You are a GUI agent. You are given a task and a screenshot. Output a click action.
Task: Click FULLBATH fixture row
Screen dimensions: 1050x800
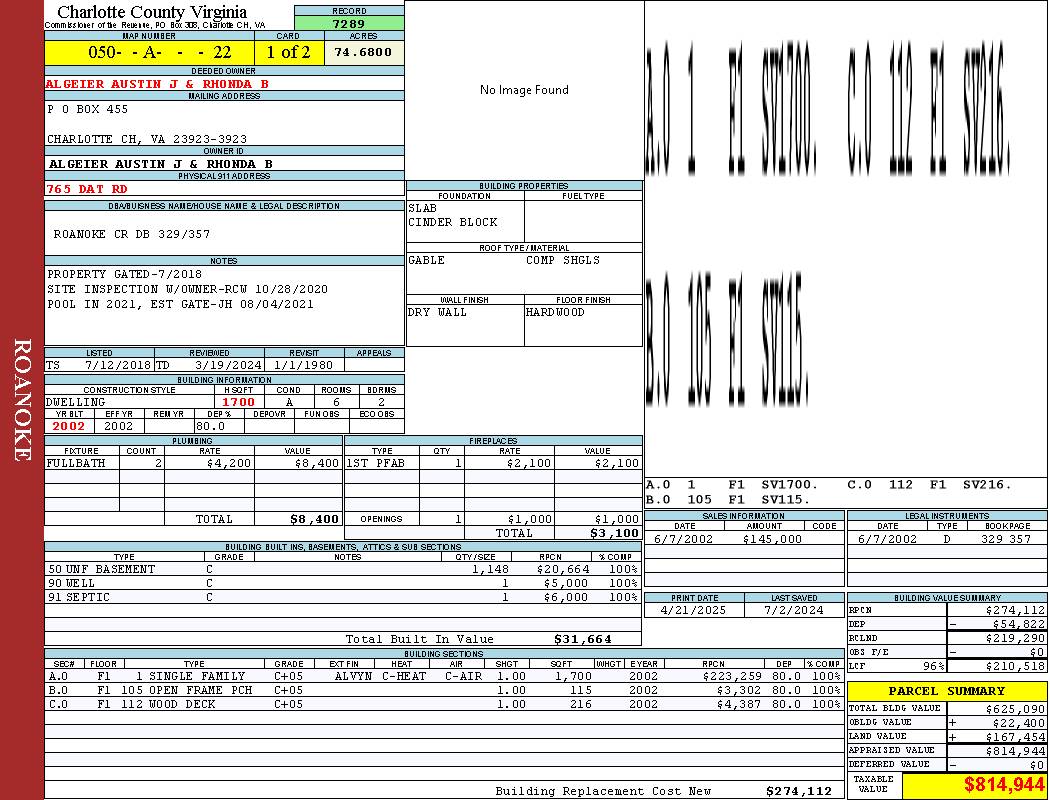194,463
